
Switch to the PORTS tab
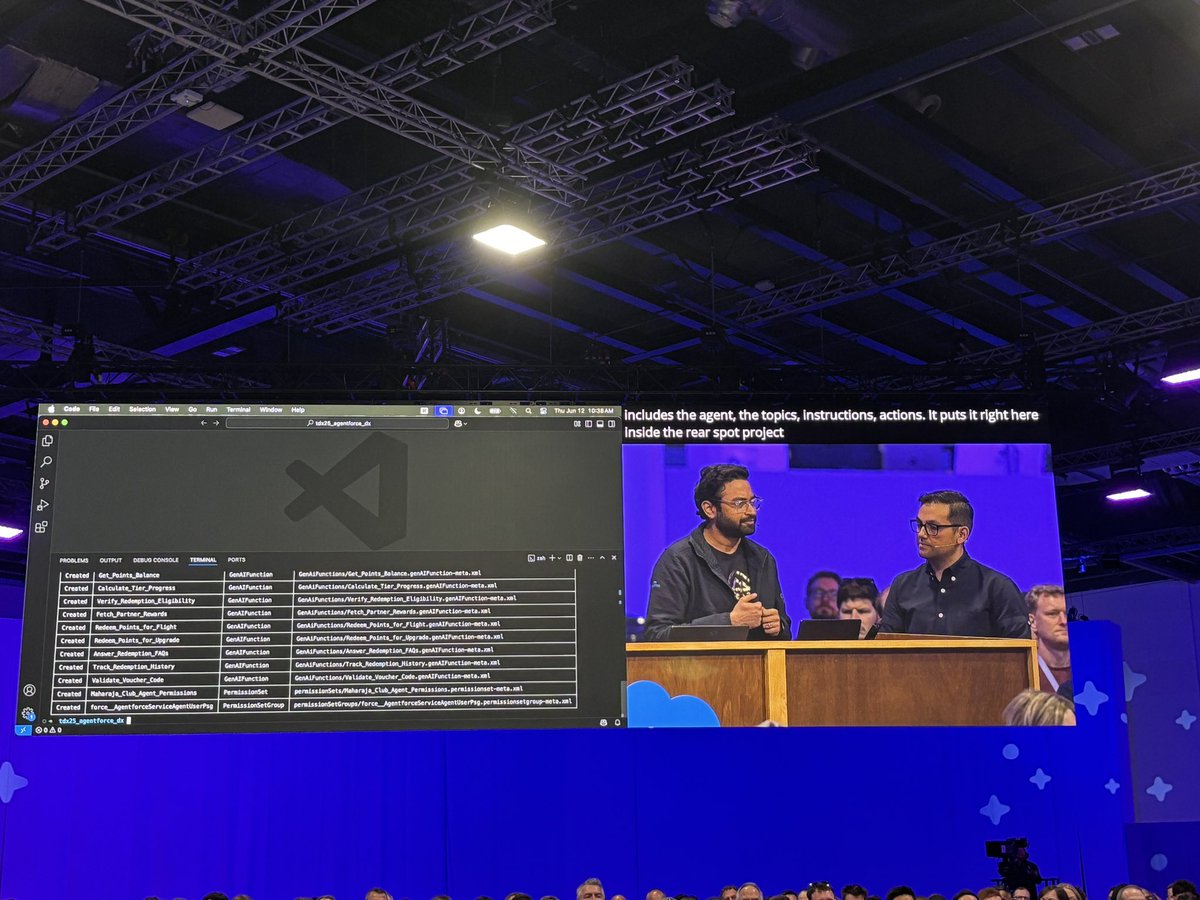(236, 560)
